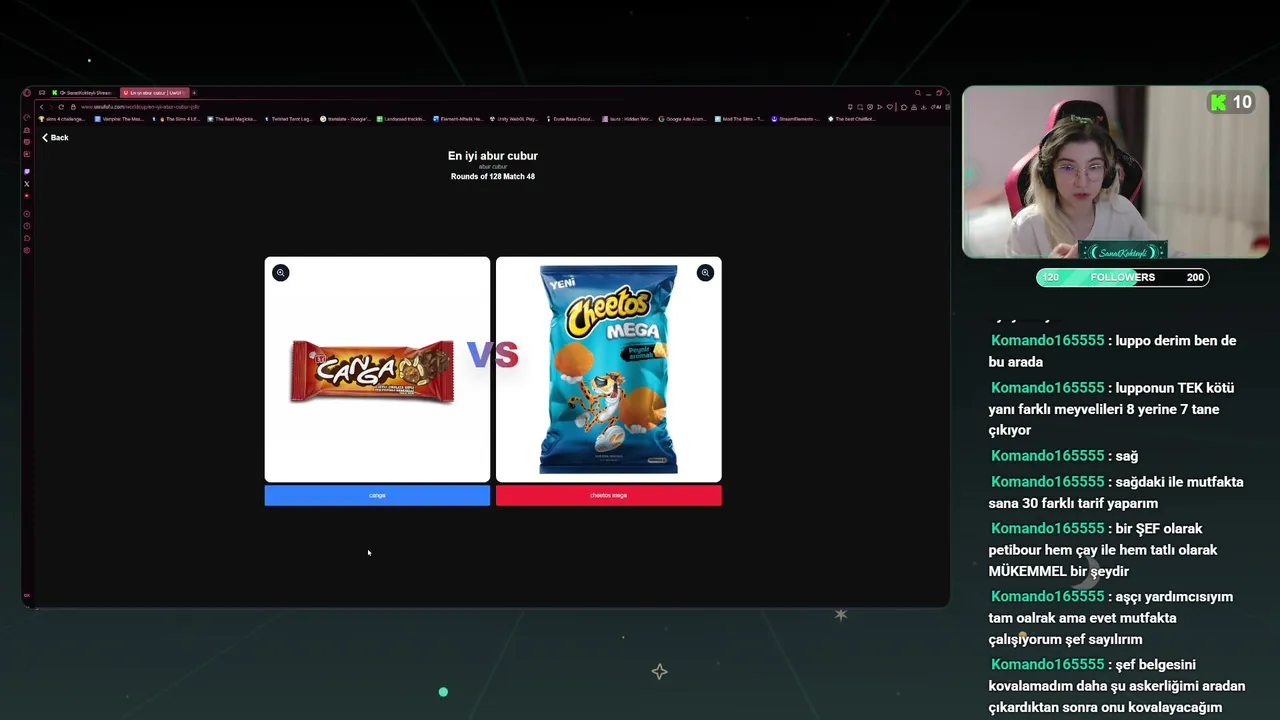Image resolution: width=1280 pixels, height=720 pixels.
Task: Click the heart bookmark icon in toolbar
Action: 889,107
